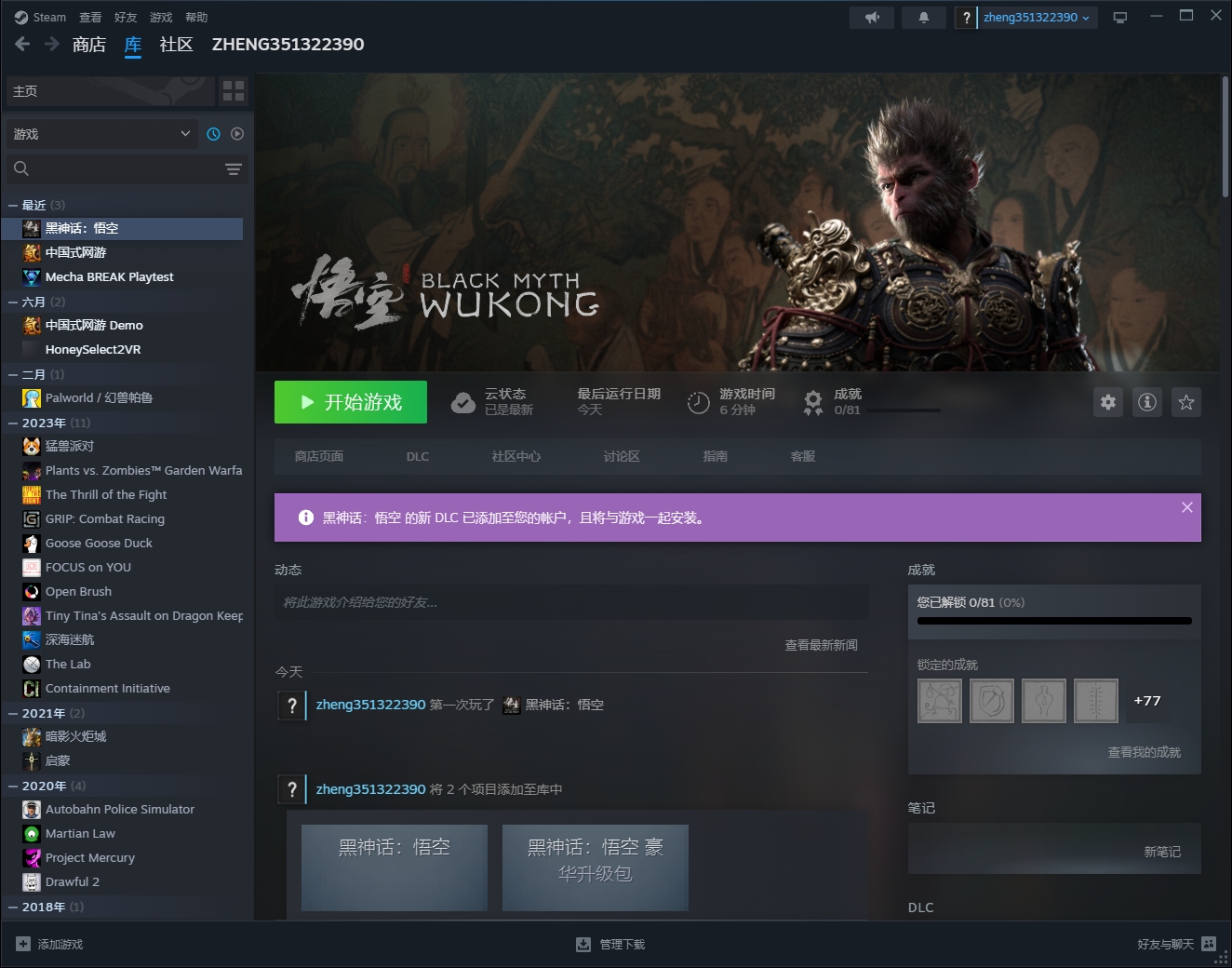Click the 查看我的成就 link
Image resolution: width=1232 pixels, height=968 pixels.
1144,752
